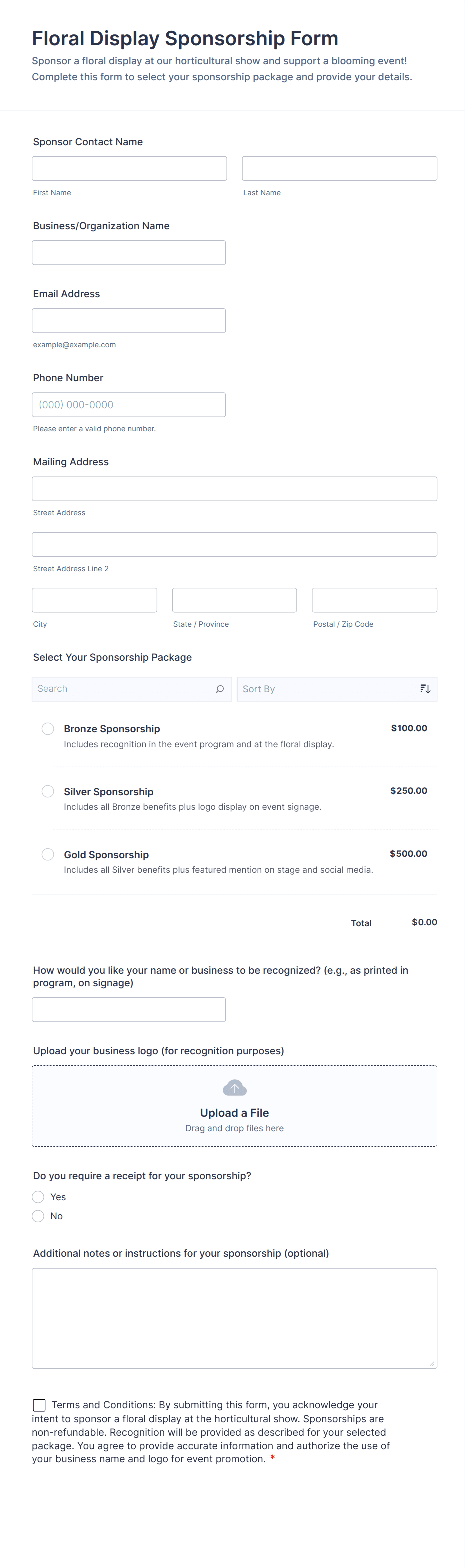The height and width of the screenshot is (1568, 465).
Task: Click the Phone Number field
Action: 128,405
